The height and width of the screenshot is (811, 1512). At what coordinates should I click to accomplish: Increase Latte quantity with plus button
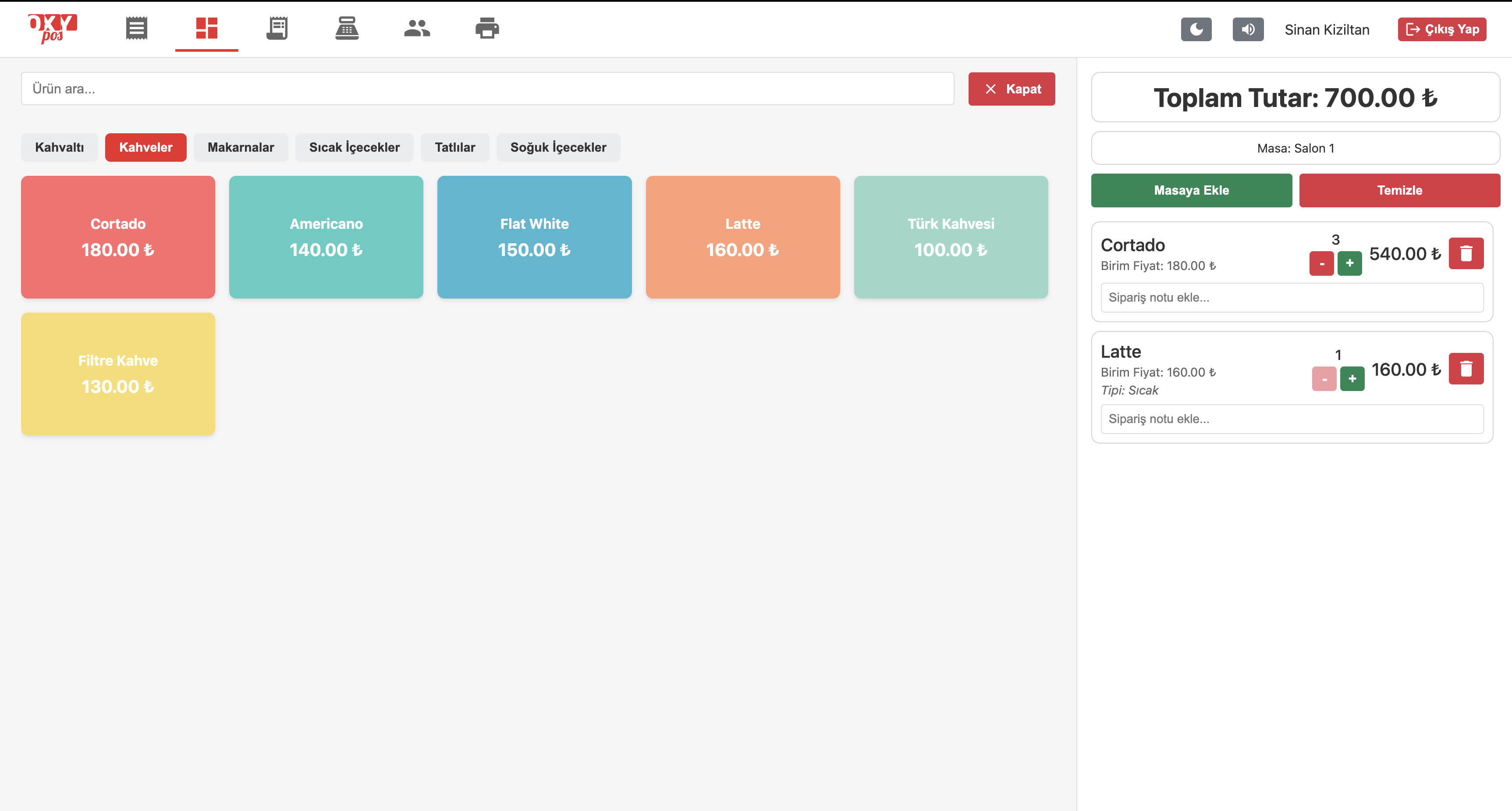click(x=1352, y=379)
